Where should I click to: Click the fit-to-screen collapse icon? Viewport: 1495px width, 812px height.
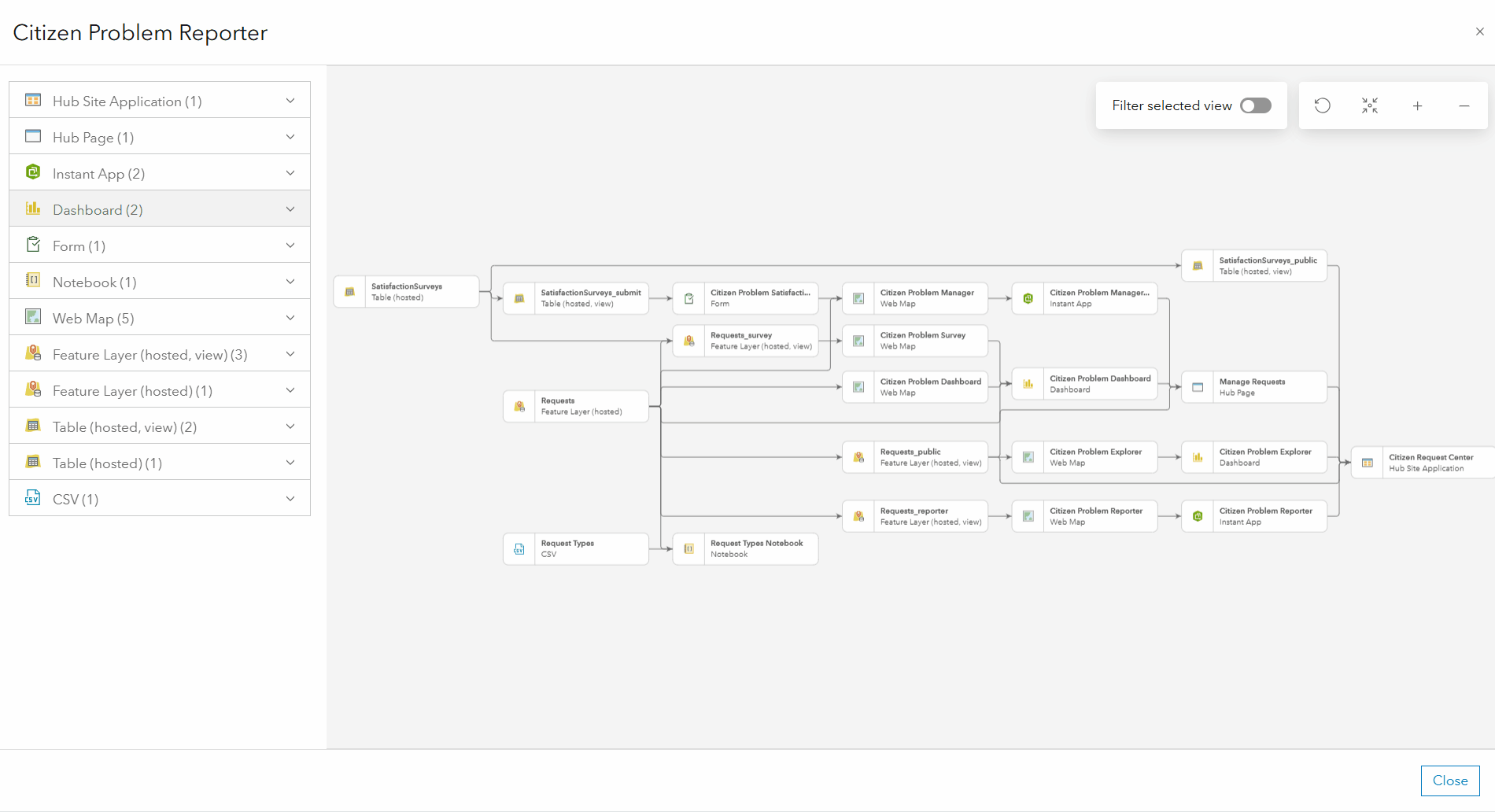tap(1370, 105)
